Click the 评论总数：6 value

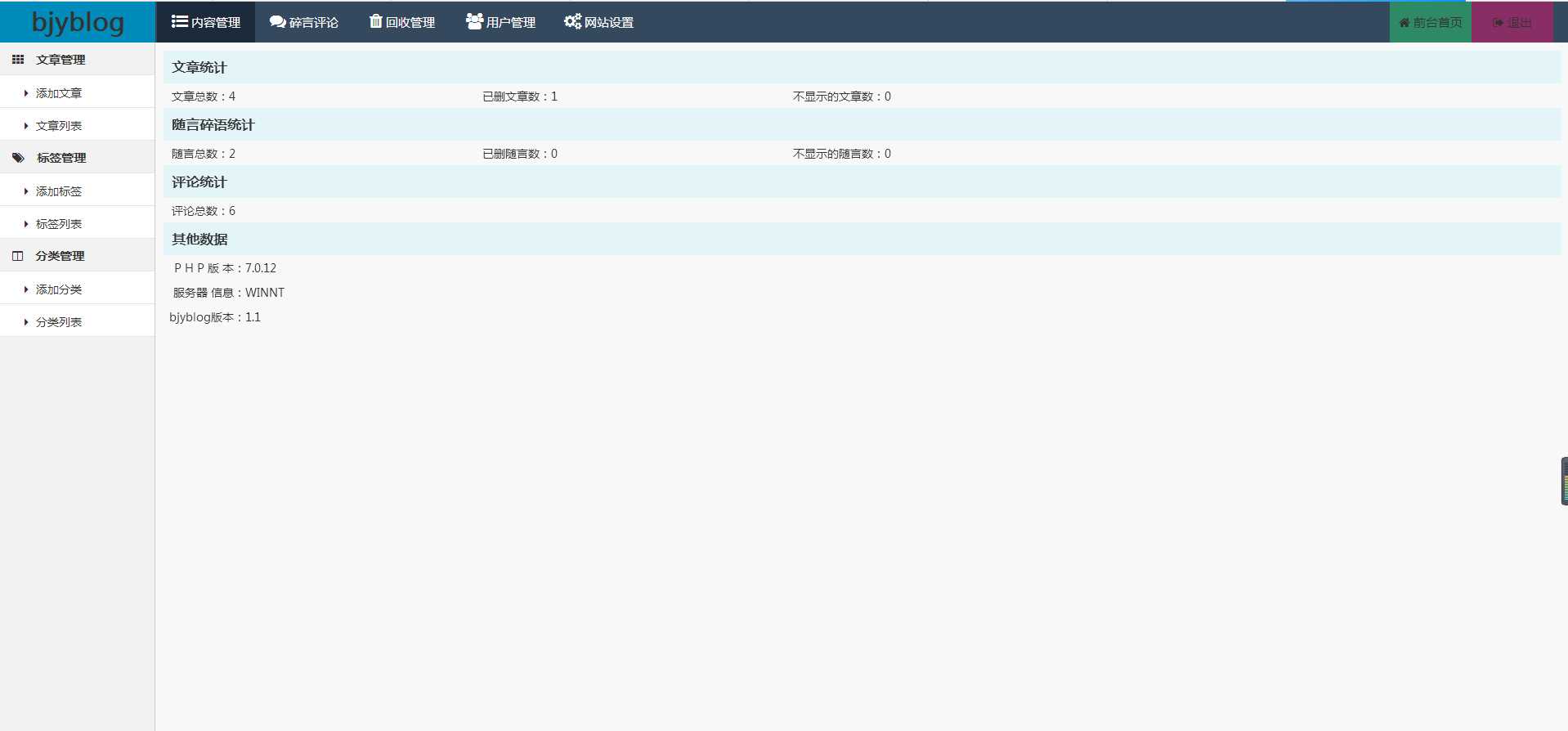pos(204,211)
